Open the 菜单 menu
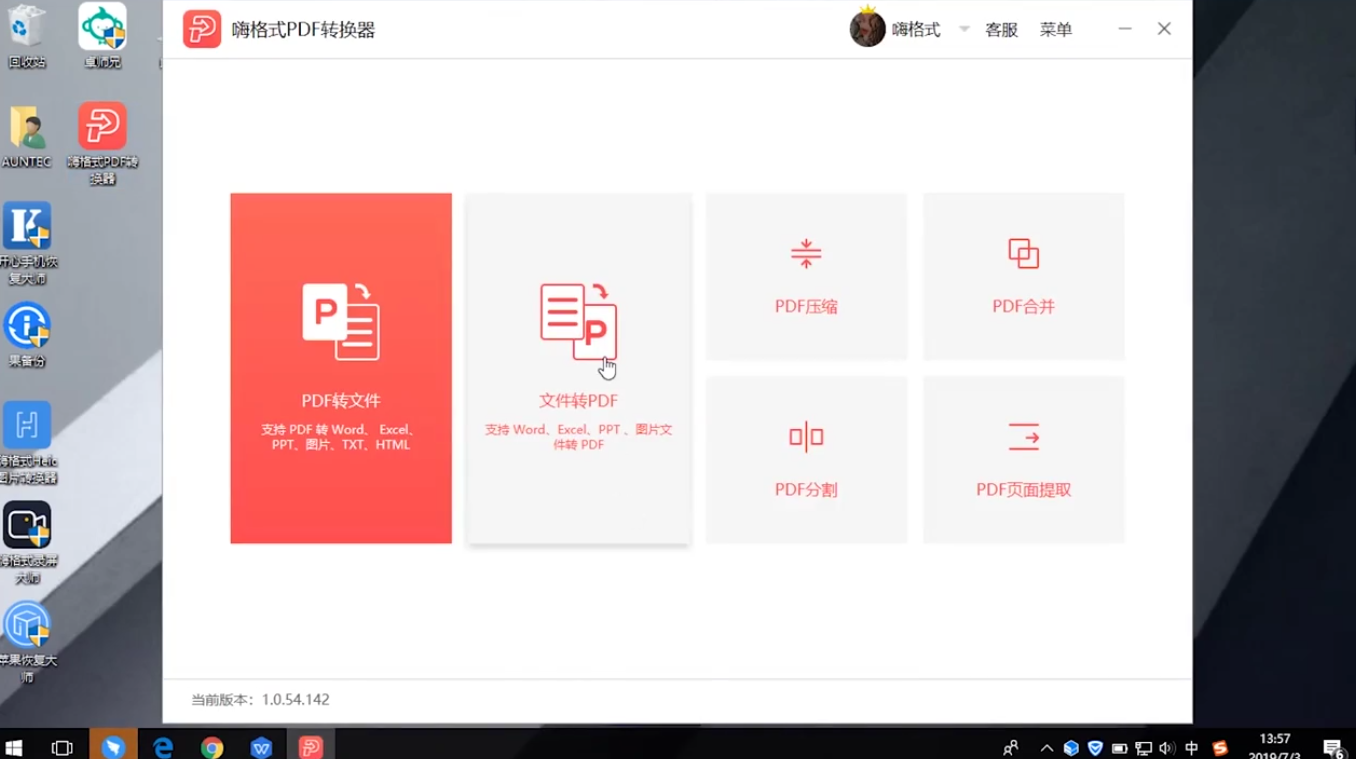This screenshot has width=1356, height=759. tap(1056, 30)
